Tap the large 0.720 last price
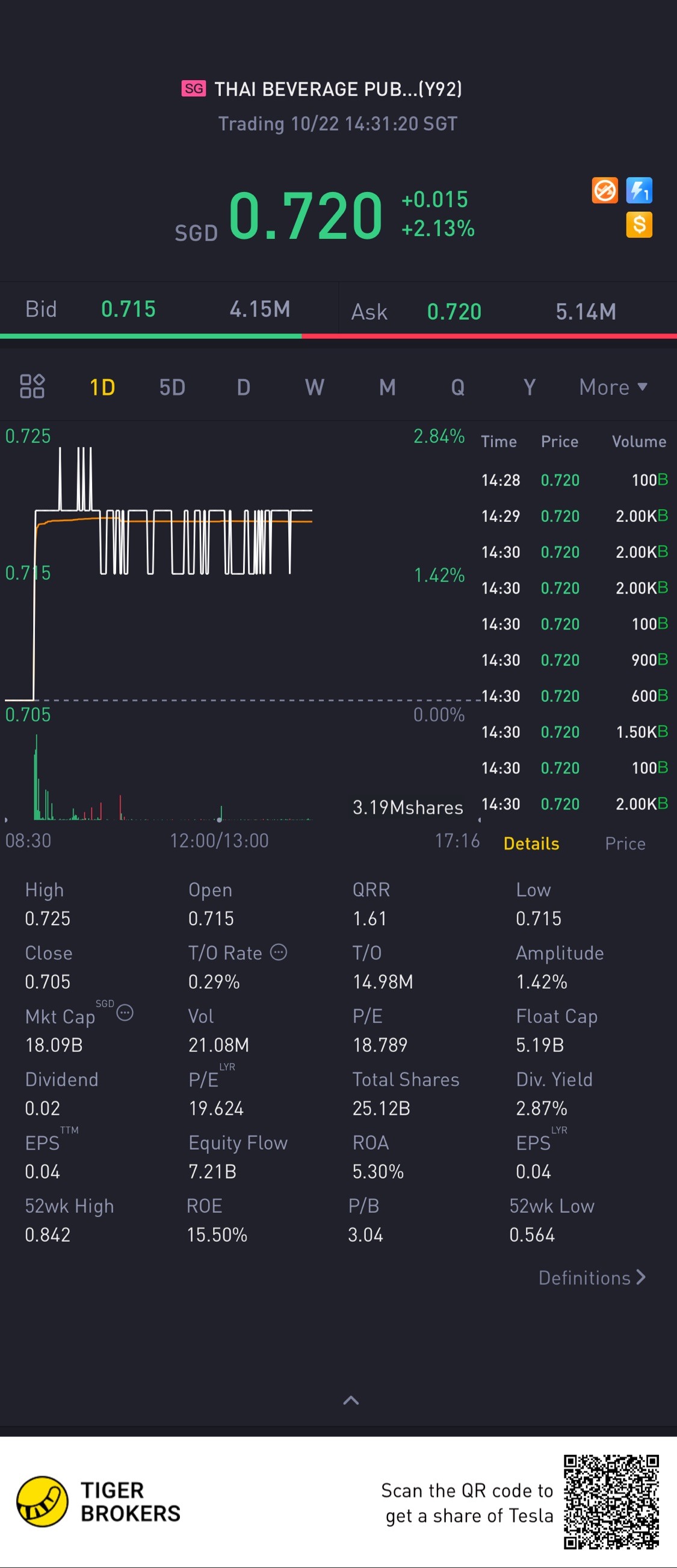677x1568 pixels. [306, 215]
